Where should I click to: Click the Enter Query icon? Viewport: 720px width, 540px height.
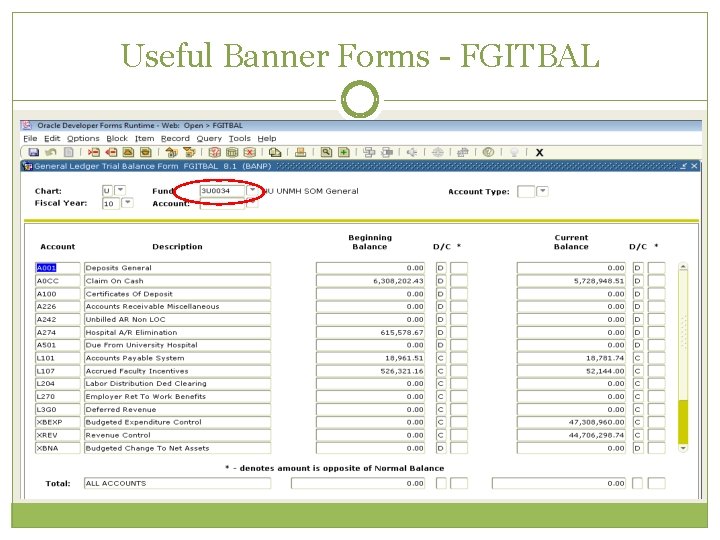[x=214, y=152]
